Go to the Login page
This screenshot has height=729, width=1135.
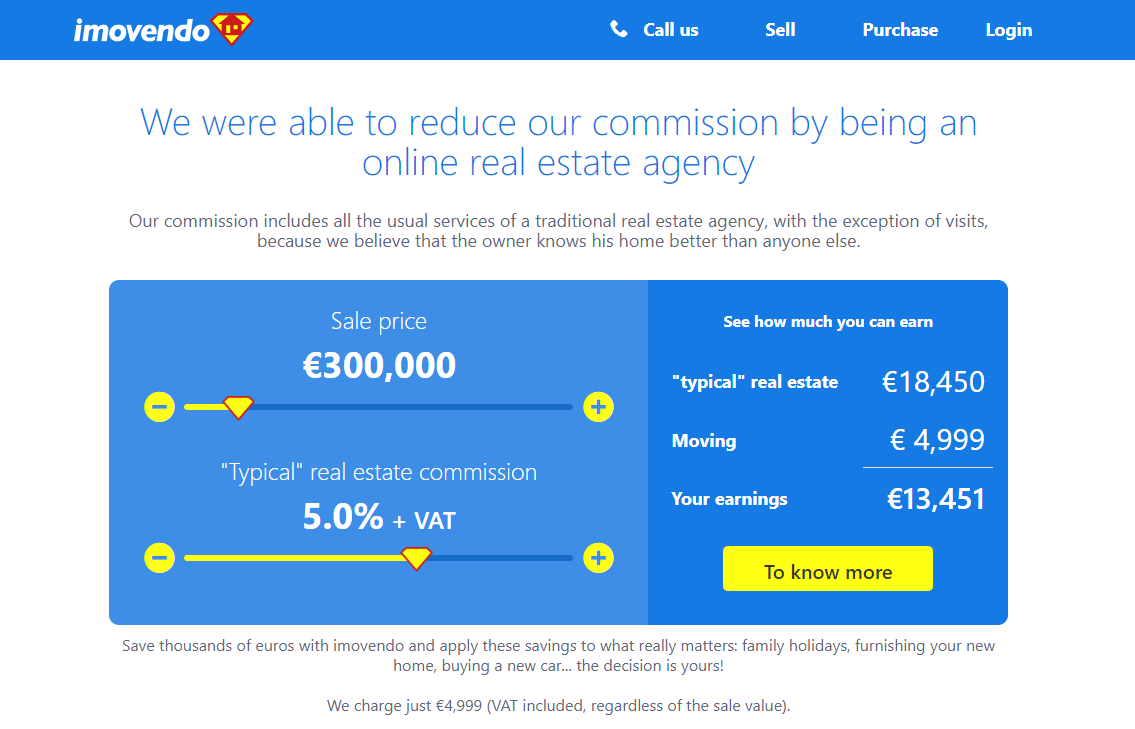tap(1008, 30)
